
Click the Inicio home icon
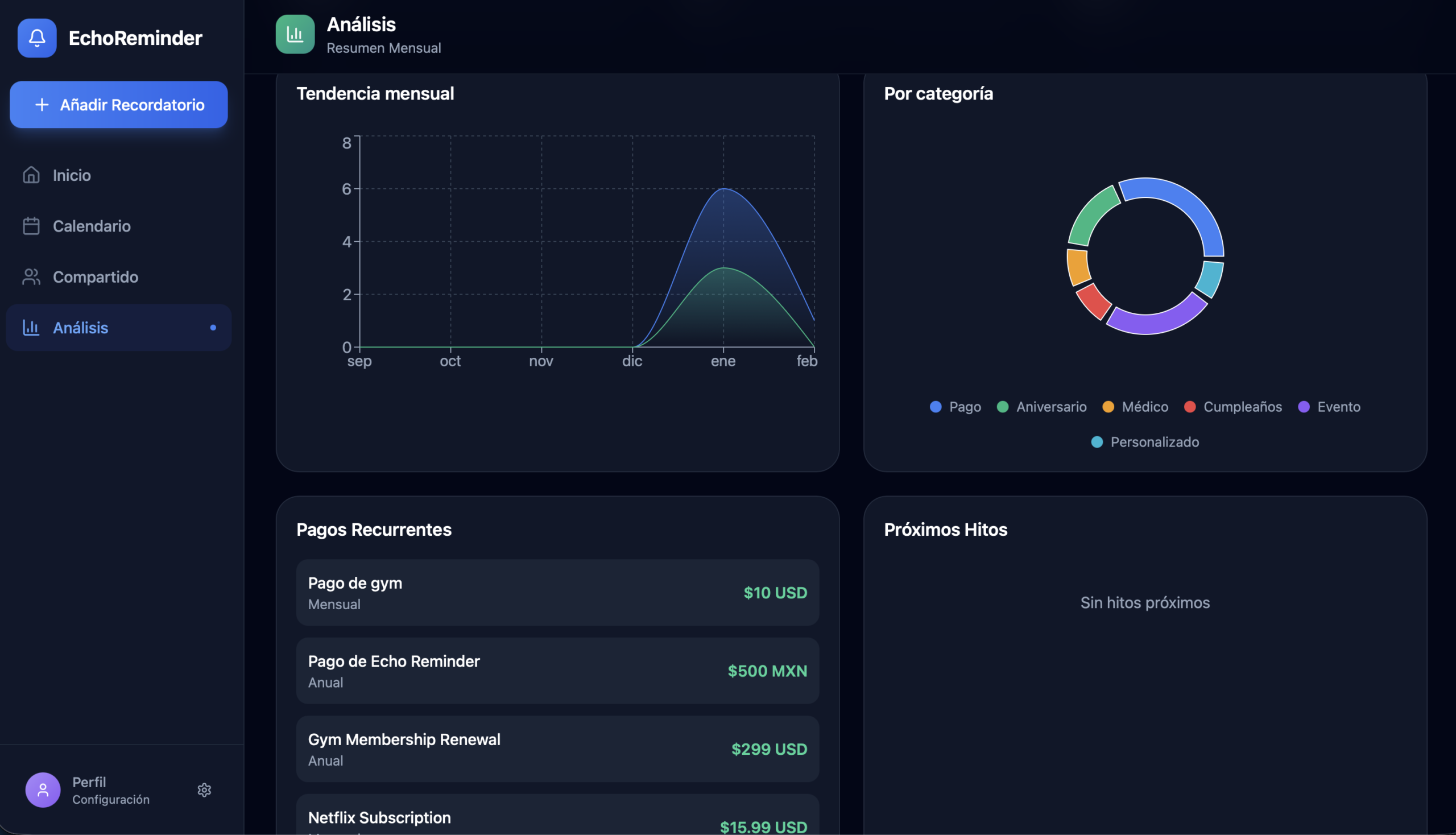[x=31, y=175]
